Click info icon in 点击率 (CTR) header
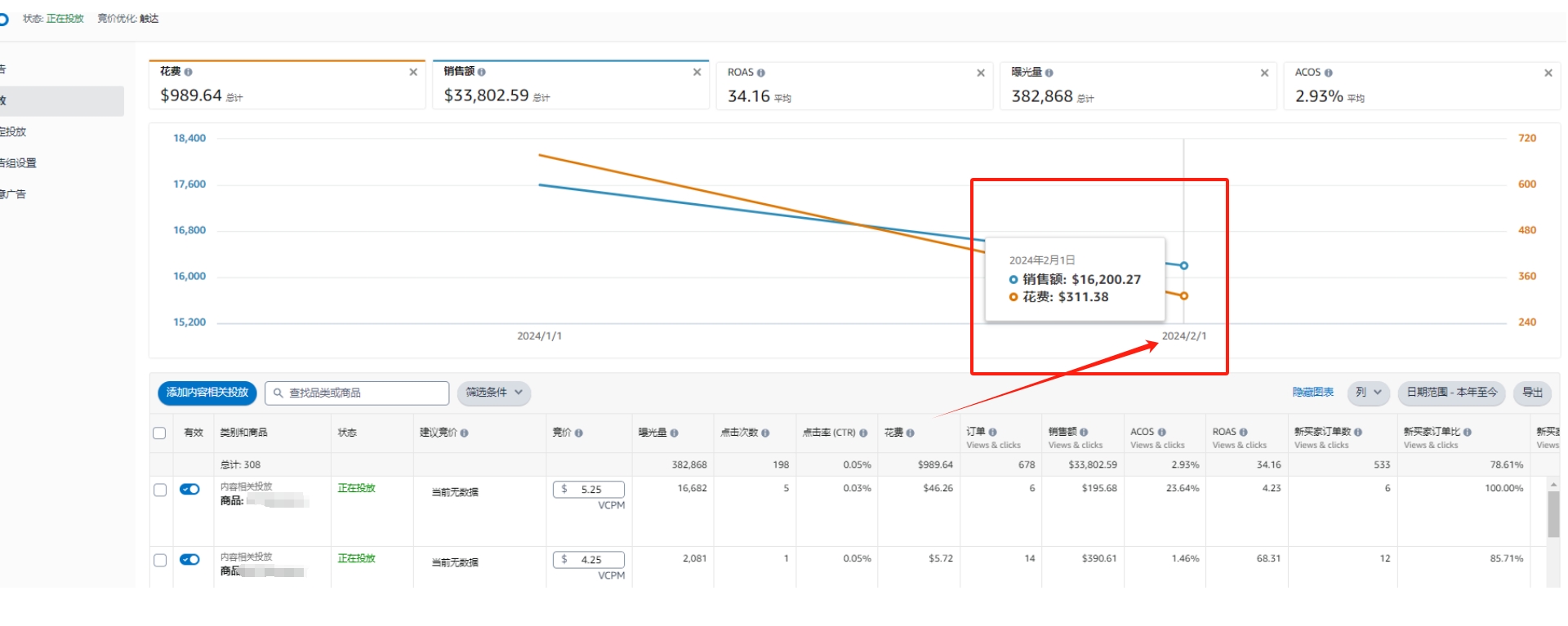Viewport: 1568px width, 626px height. (x=862, y=433)
